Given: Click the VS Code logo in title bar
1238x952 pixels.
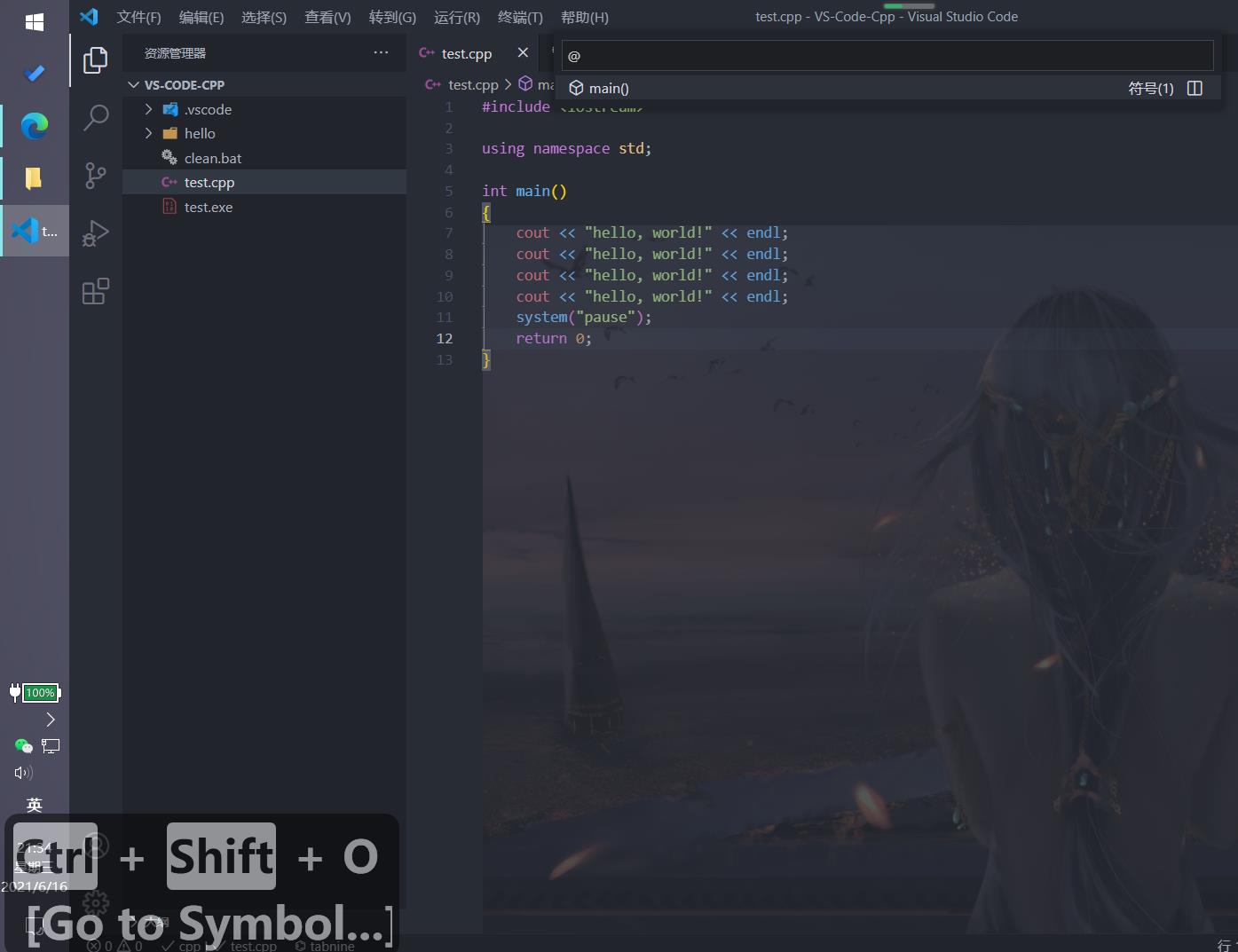Looking at the screenshot, I should click(89, 17).
